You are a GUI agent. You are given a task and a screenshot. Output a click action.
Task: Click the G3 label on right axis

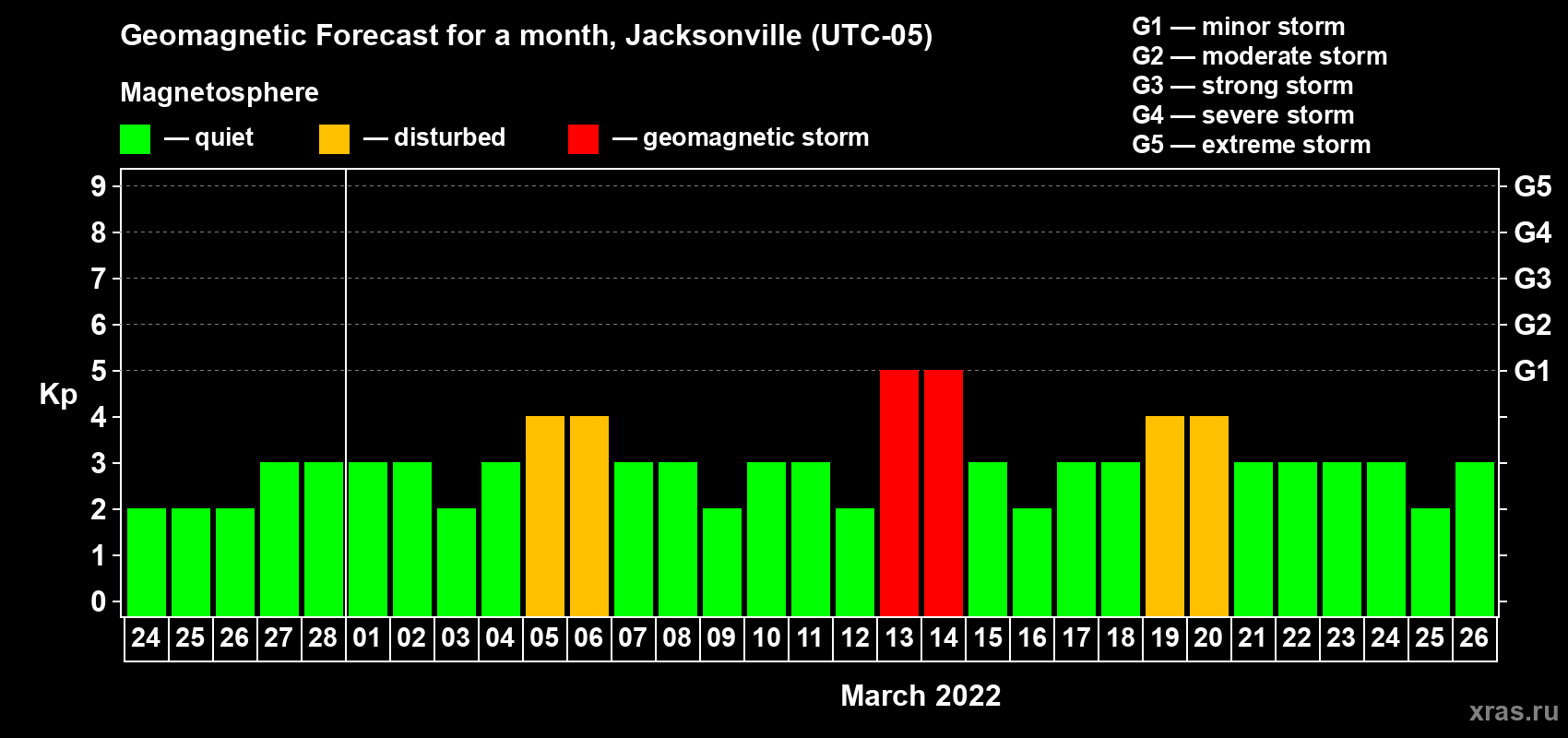[x=1533, y=279]
